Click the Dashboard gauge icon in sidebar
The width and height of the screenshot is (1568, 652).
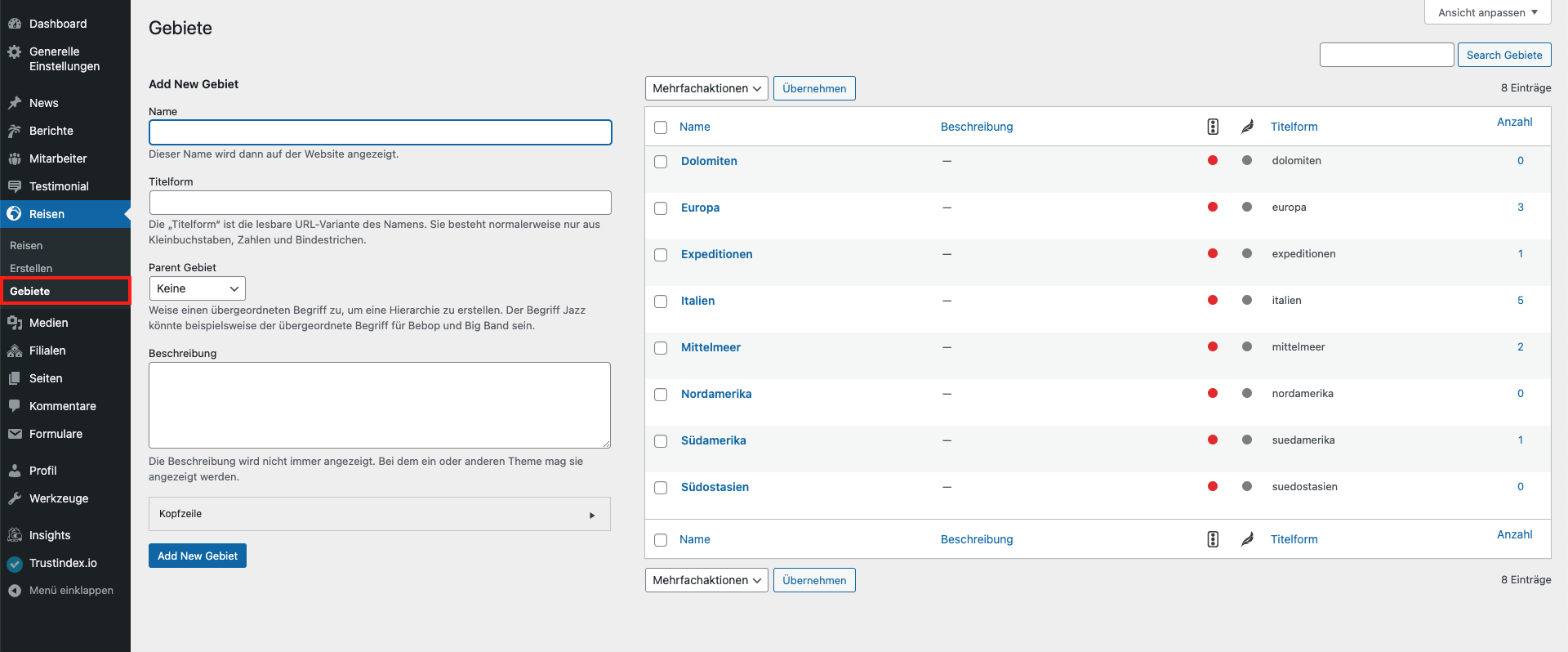tap(15, 24)
